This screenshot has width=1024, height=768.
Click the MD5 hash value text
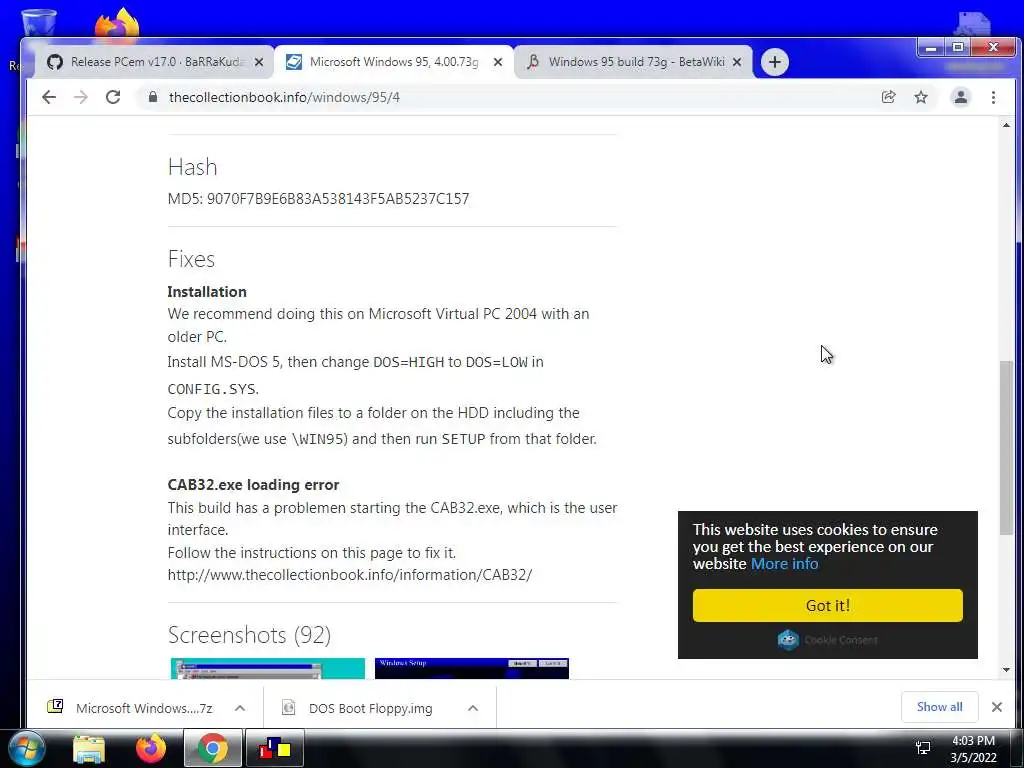338,199
